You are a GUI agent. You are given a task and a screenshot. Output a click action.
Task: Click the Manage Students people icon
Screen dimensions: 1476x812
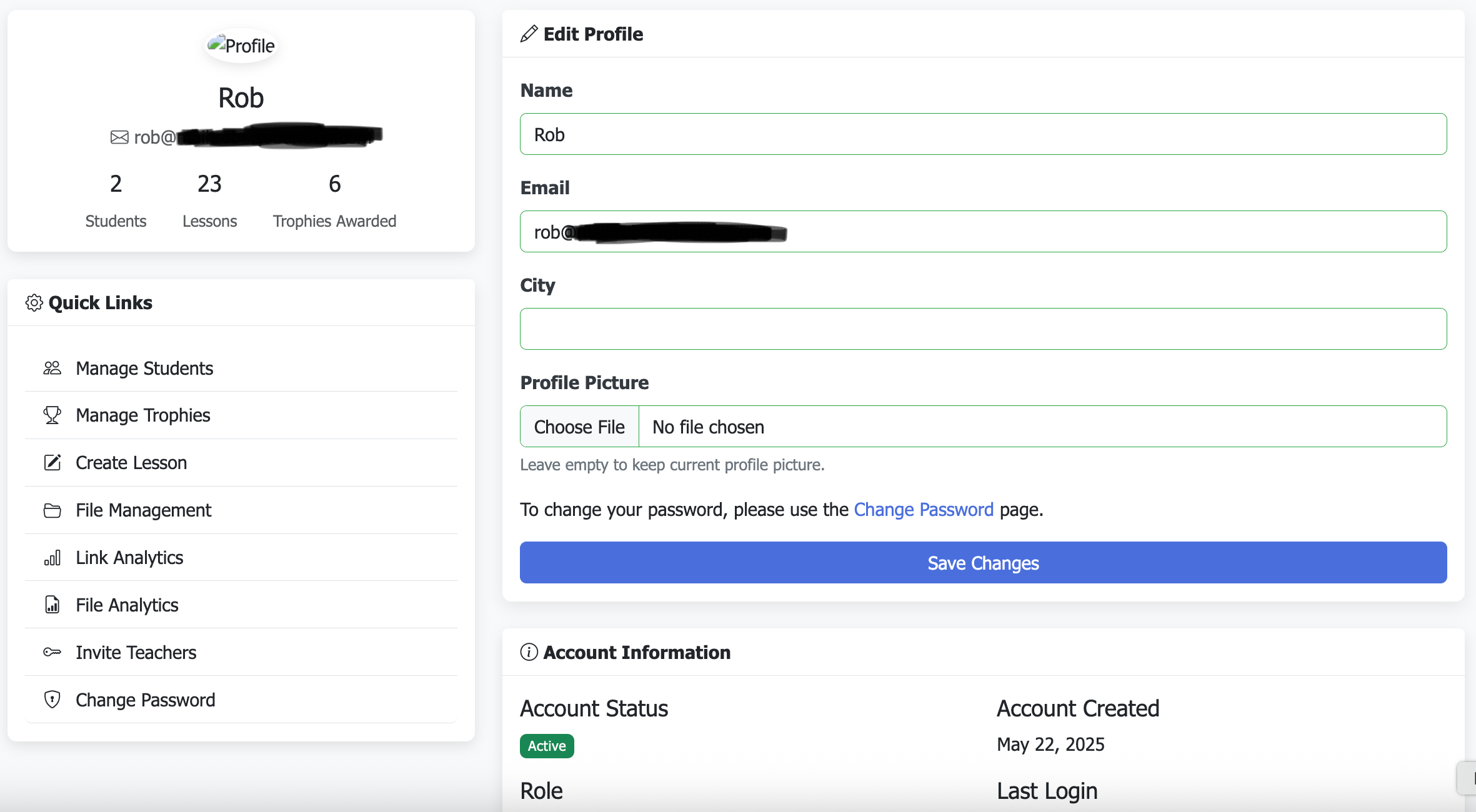pyautogui.click(x=52, y=369)
